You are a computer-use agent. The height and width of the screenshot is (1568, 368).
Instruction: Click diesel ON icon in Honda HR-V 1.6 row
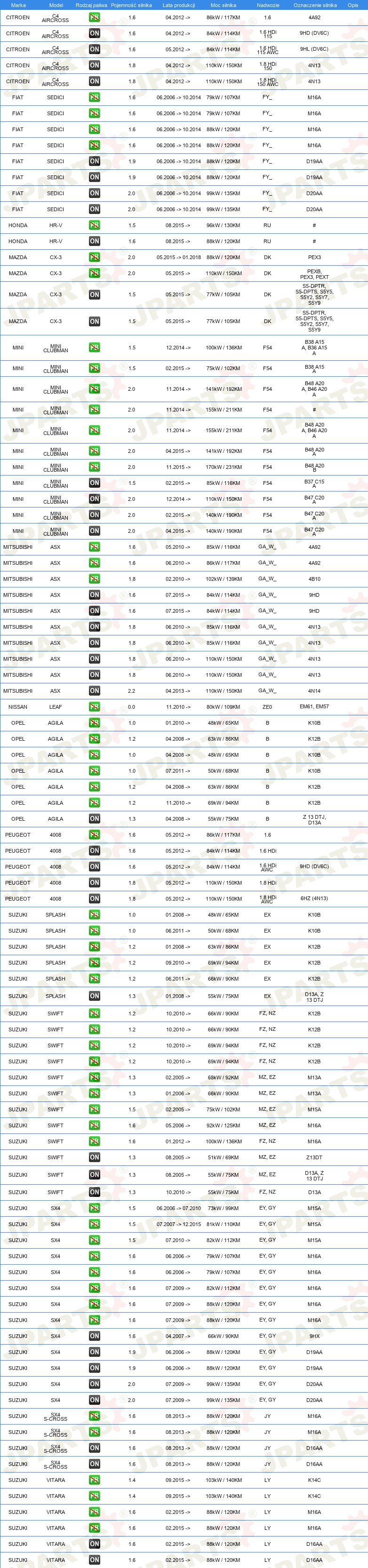(x=95, y=241)
